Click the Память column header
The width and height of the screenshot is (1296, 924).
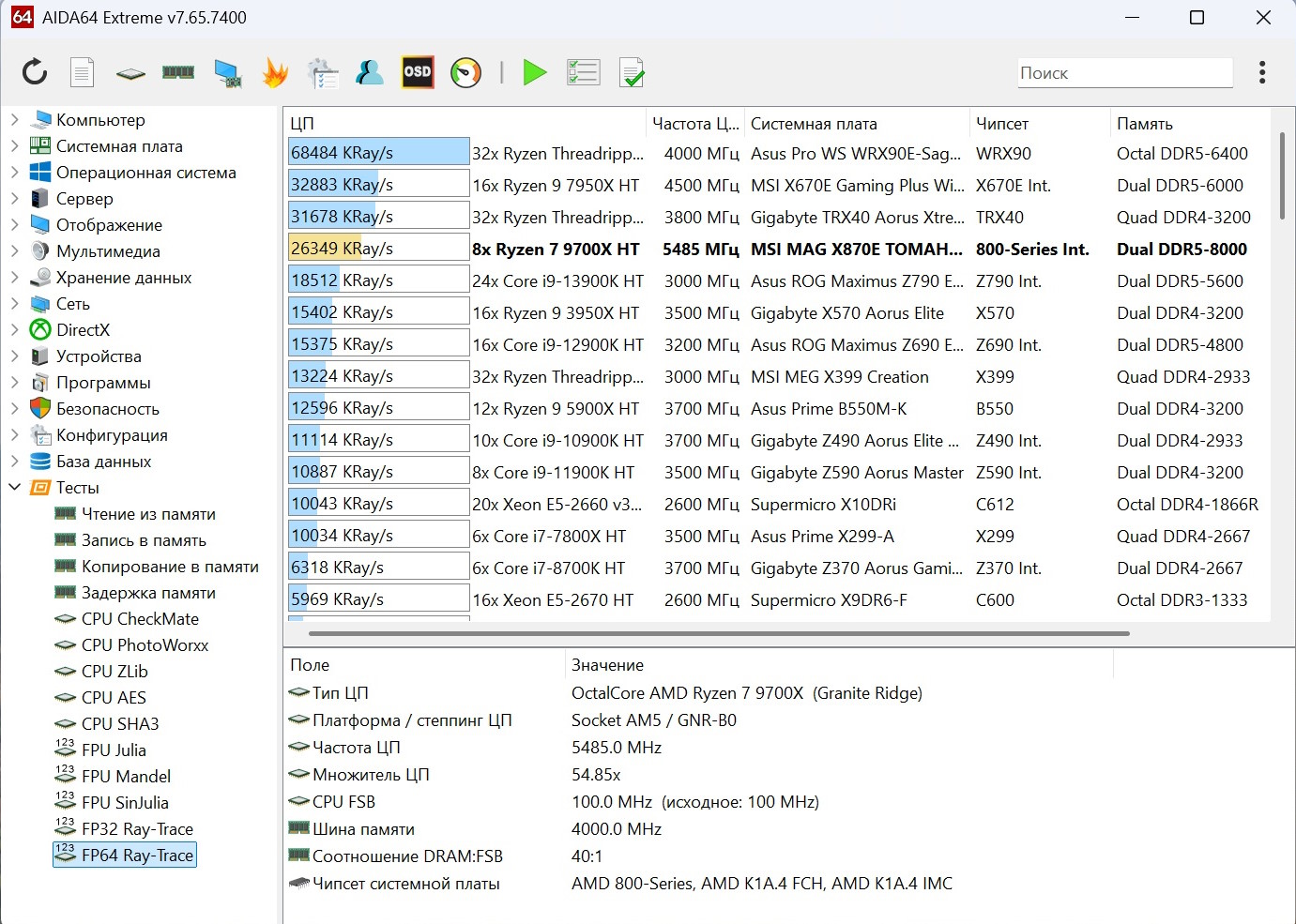(1144, 124)
